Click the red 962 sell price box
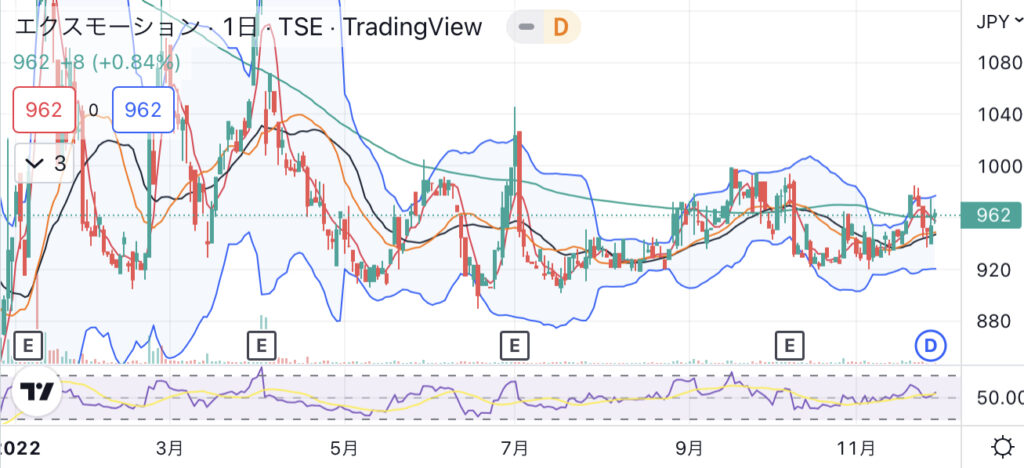 pyautogui.click(x=44, y=110)
